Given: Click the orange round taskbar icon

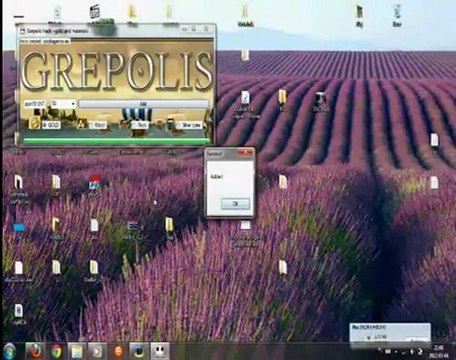Looking at the screenshot, I should [118, 351].
